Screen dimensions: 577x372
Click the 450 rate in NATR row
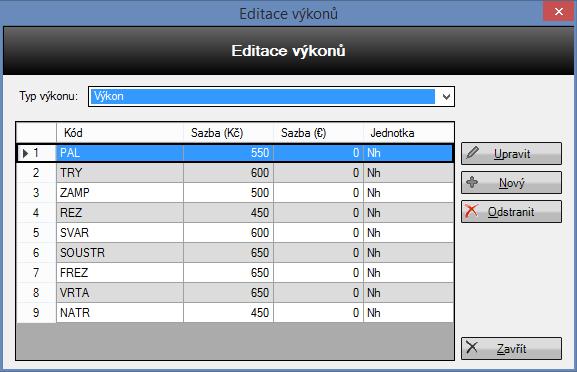click(228, 313)
